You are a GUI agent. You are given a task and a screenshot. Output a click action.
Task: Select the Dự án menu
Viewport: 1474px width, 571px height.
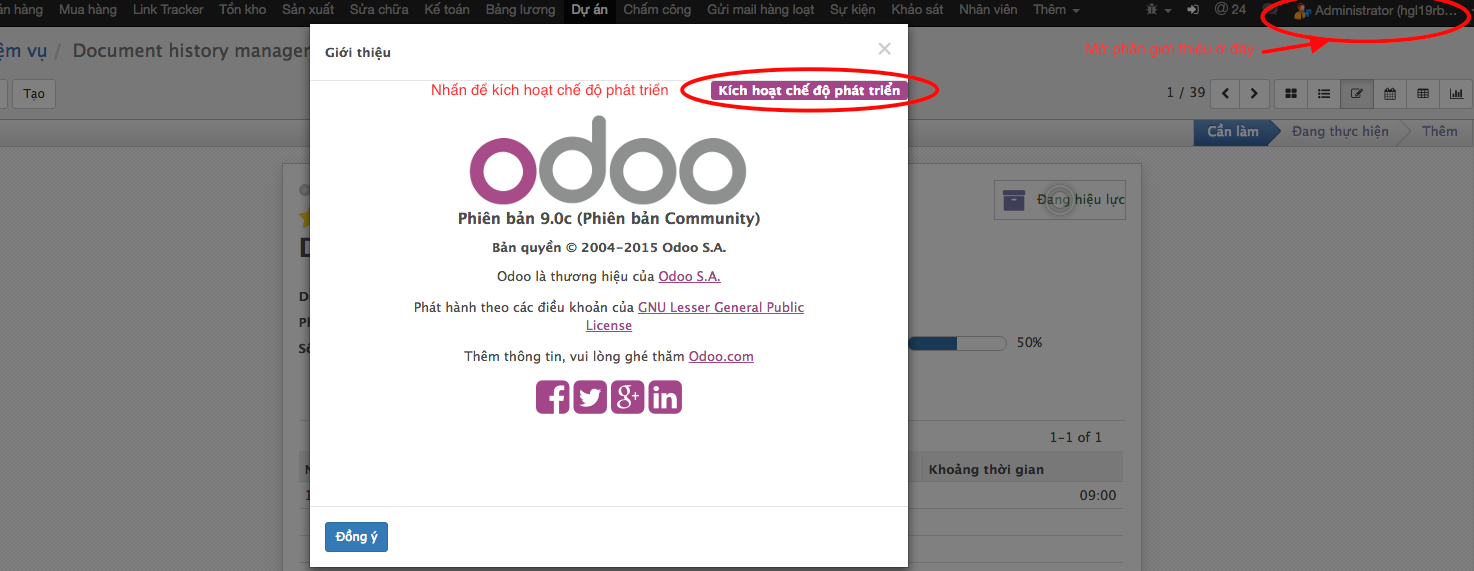589,10
